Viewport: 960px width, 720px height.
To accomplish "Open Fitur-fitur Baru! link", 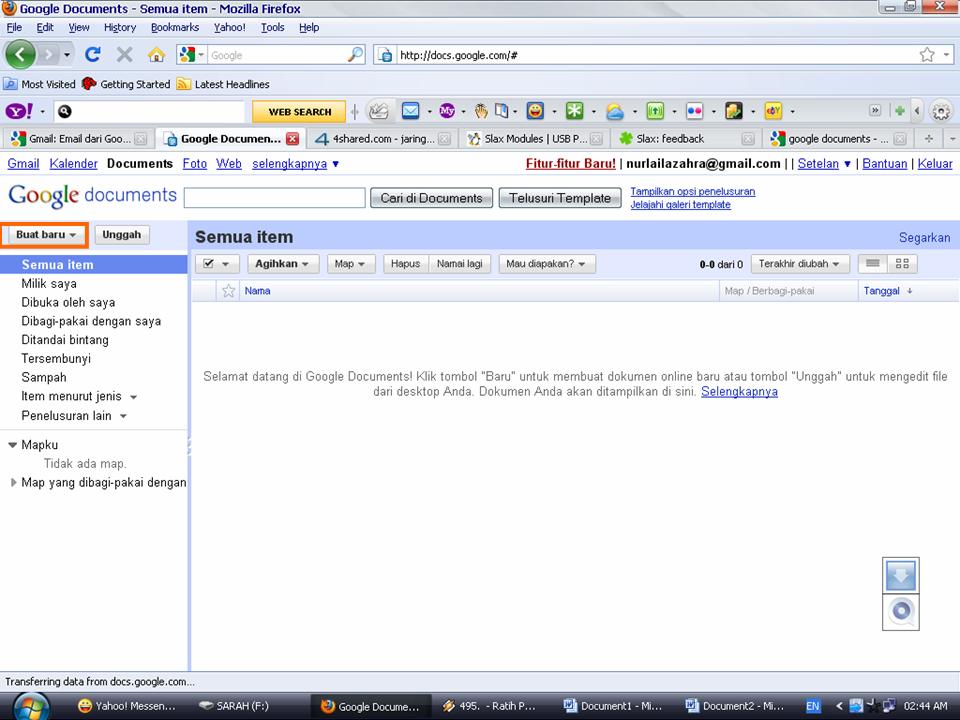I will [571, 163].
